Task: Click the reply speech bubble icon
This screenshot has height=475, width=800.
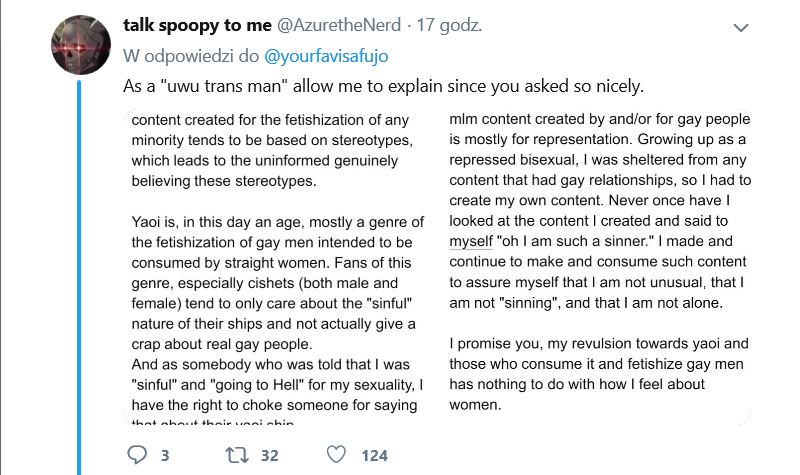Action: click(137, 455)
